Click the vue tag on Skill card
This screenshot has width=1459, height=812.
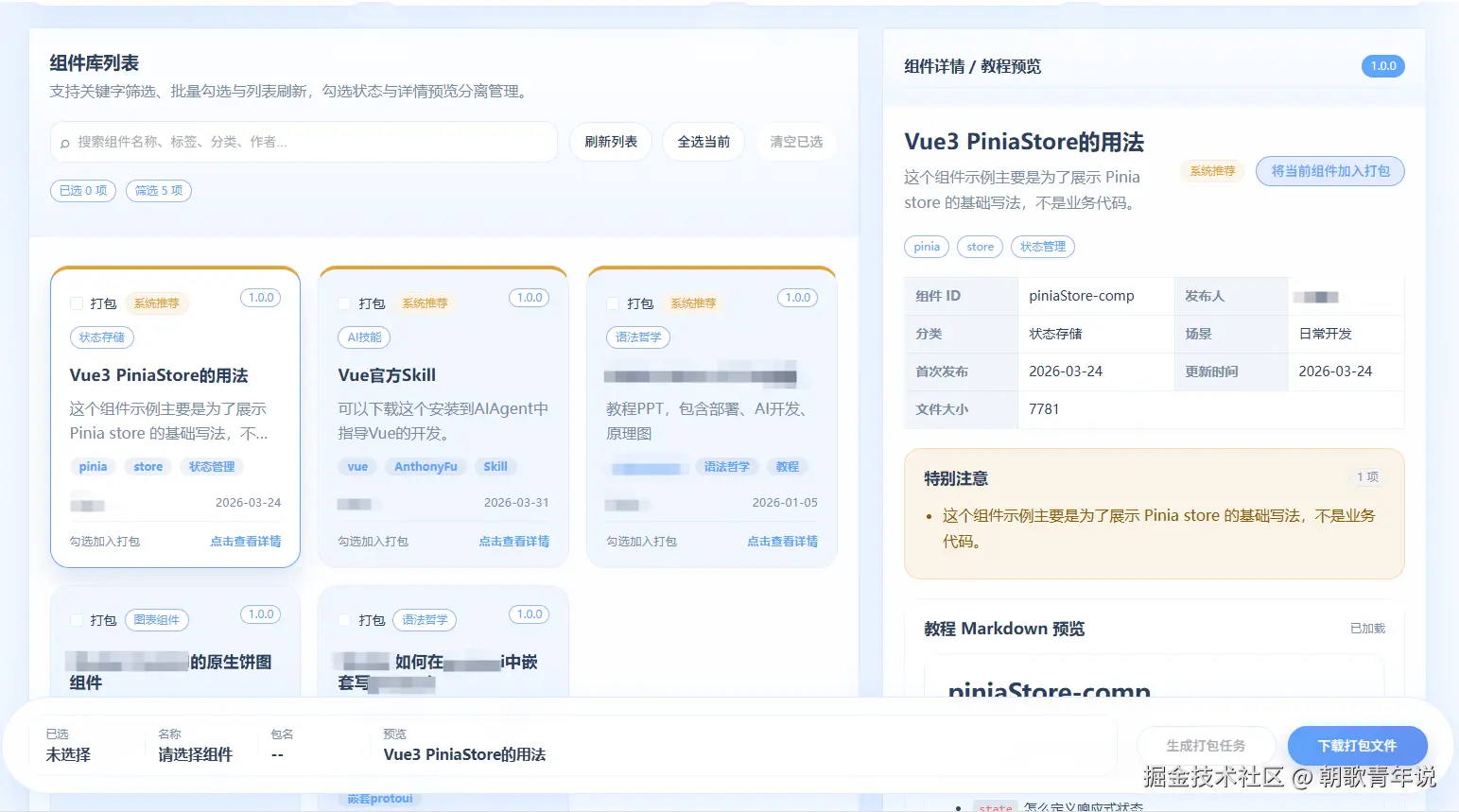click(x=357, y=467)
